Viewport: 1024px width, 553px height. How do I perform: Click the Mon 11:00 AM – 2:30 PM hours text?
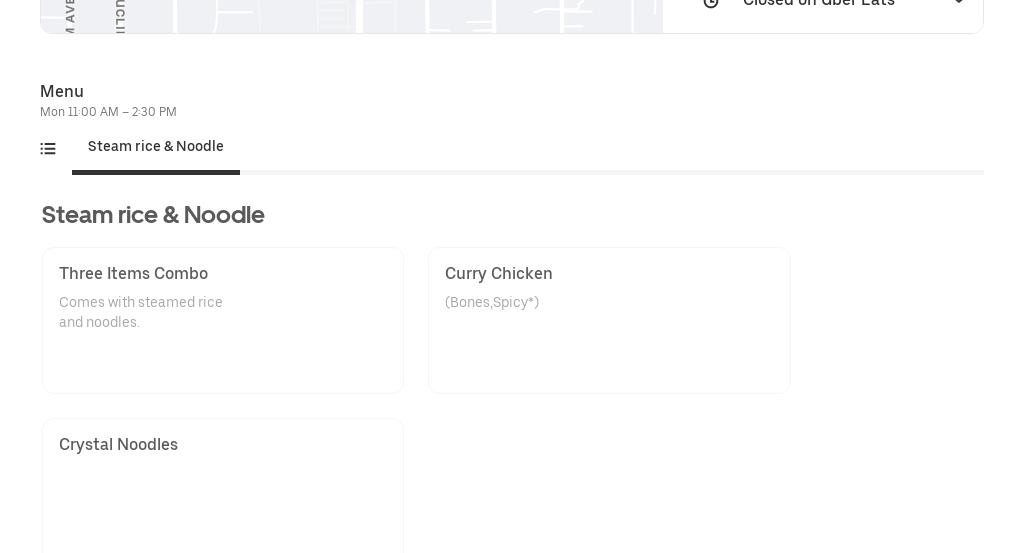tap(108, 112)
